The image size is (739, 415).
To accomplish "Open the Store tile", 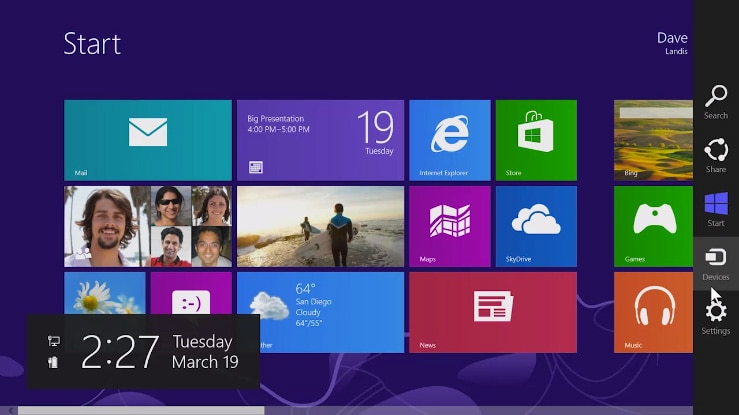I will click(x=536, y=140).
